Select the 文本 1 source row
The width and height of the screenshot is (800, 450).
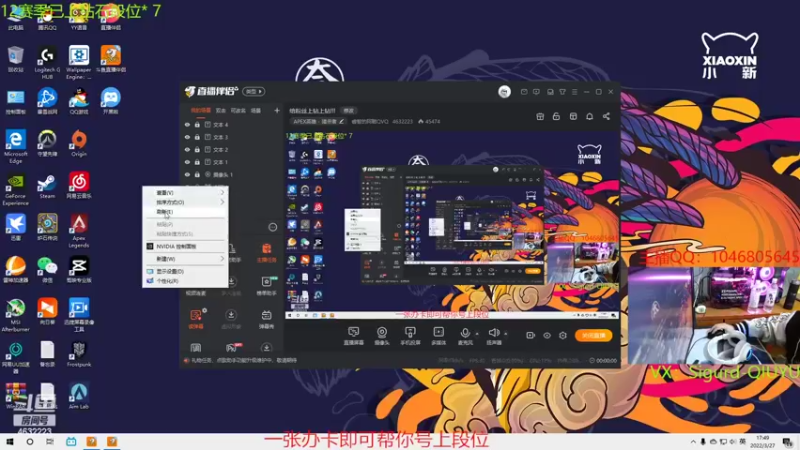(x=232, y=162)
